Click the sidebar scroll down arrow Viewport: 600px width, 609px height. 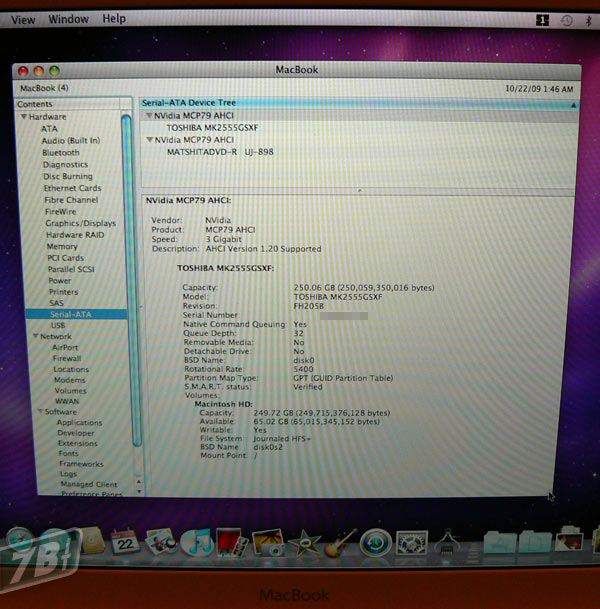[x=139, y=492]
